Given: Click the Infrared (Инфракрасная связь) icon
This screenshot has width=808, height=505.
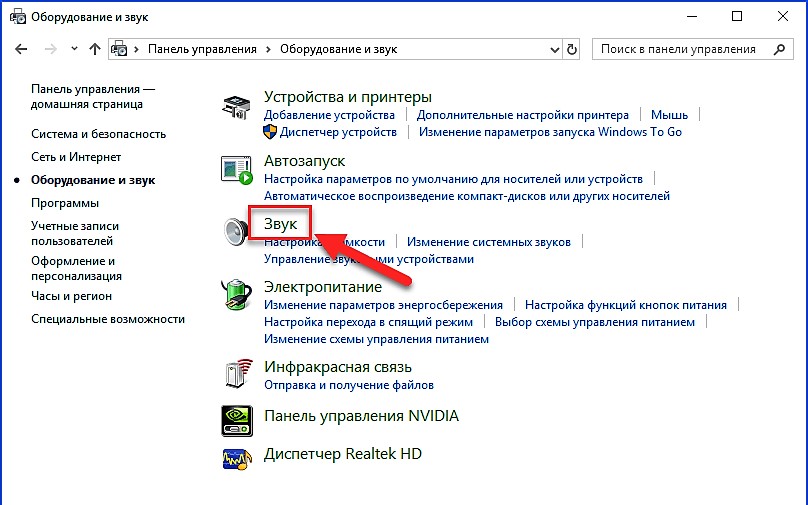Looking at the screenshot, I should point(237,373).
